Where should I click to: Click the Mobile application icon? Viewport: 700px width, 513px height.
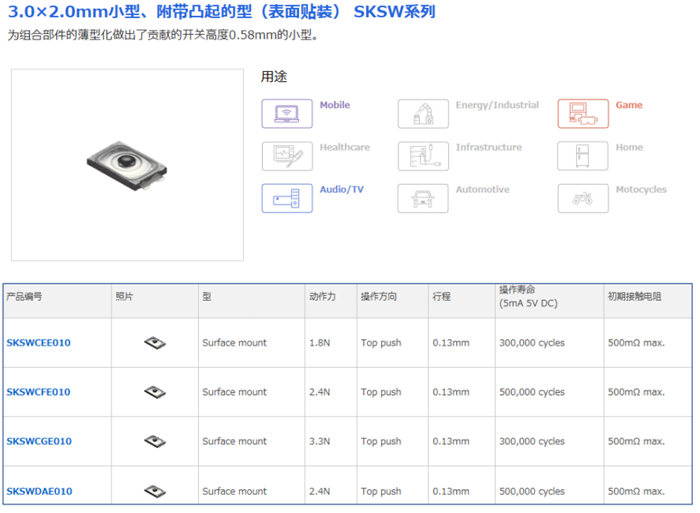point(287,114)
